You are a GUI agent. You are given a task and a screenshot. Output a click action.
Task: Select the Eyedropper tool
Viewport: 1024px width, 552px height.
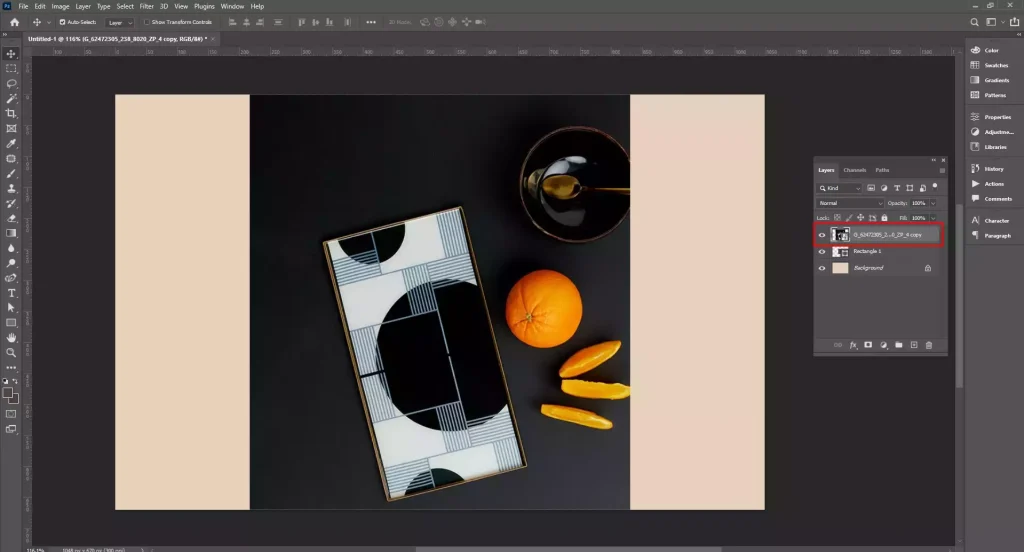[11, 144]
